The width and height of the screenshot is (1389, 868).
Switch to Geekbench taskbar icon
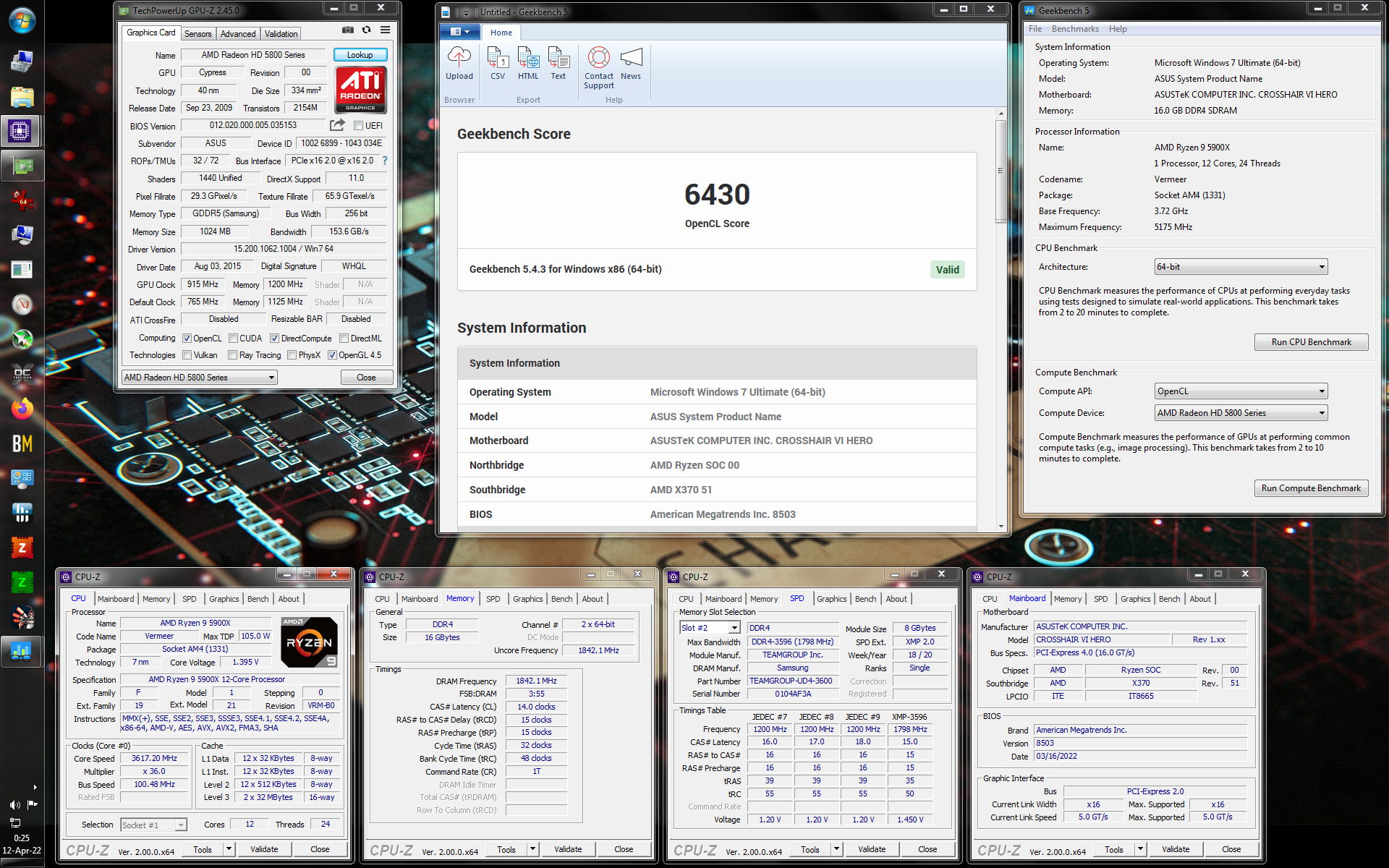point(22,652)
